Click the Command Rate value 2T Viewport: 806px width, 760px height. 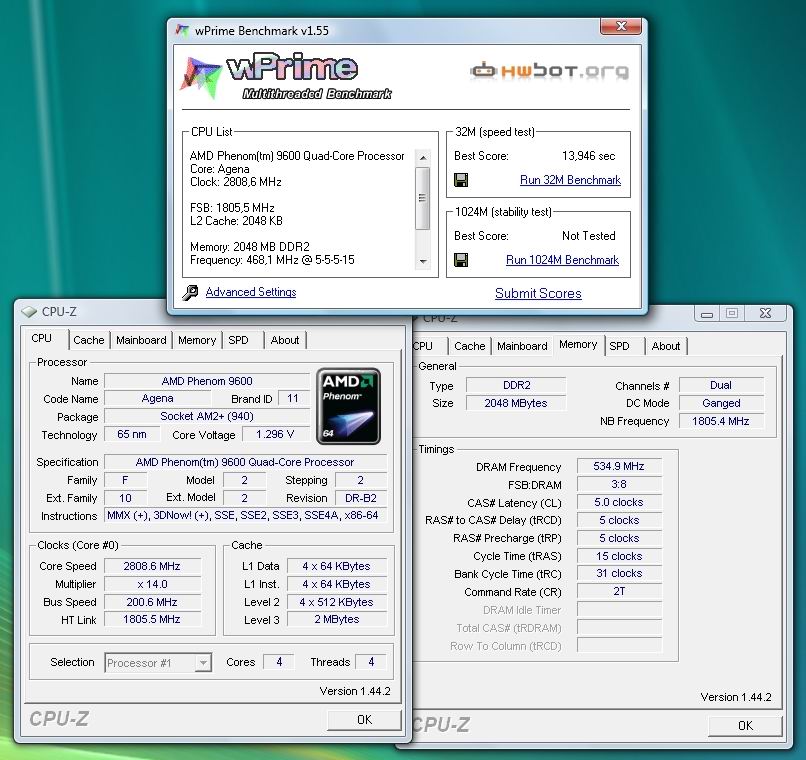pyautogui.click(x=619, y=591)
